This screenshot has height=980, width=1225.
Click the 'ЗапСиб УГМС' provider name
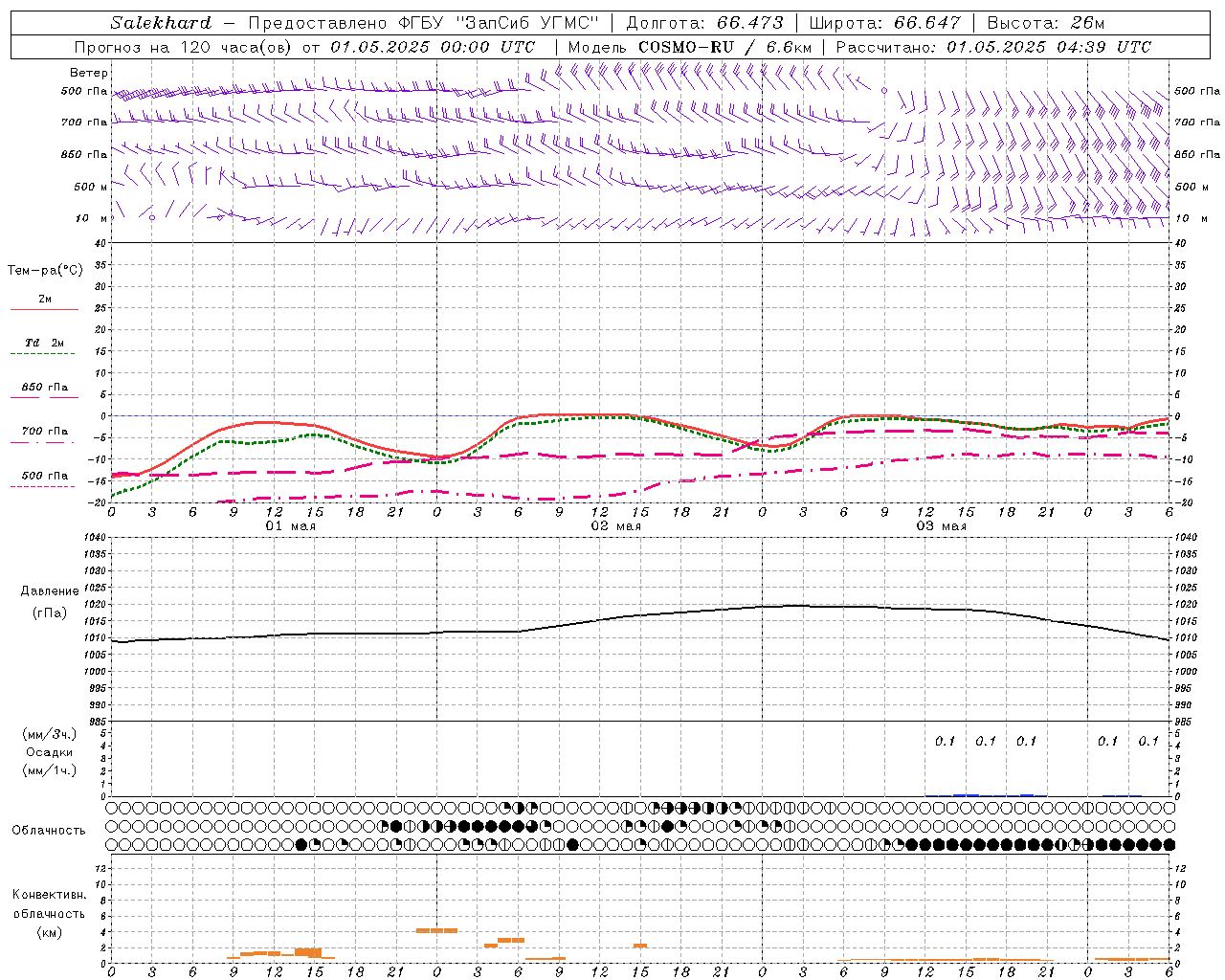[528, 23]
